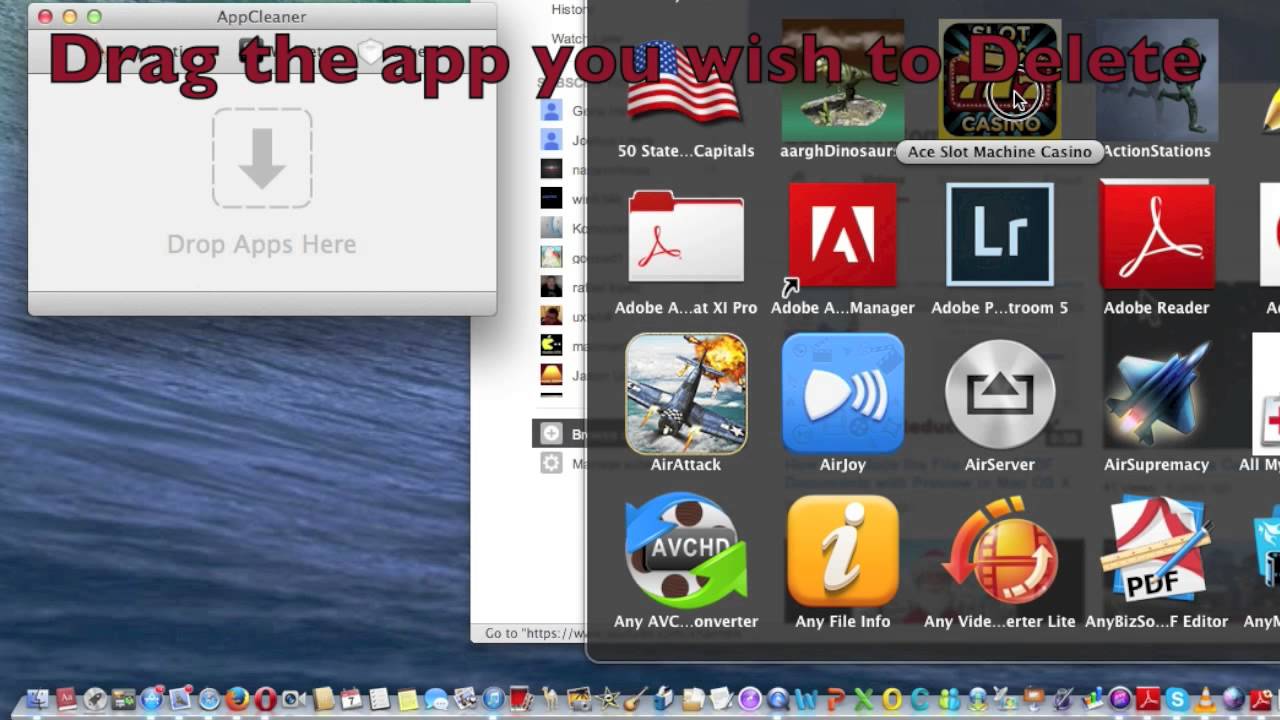Open the AirAttack game icon

pos(686,393)
